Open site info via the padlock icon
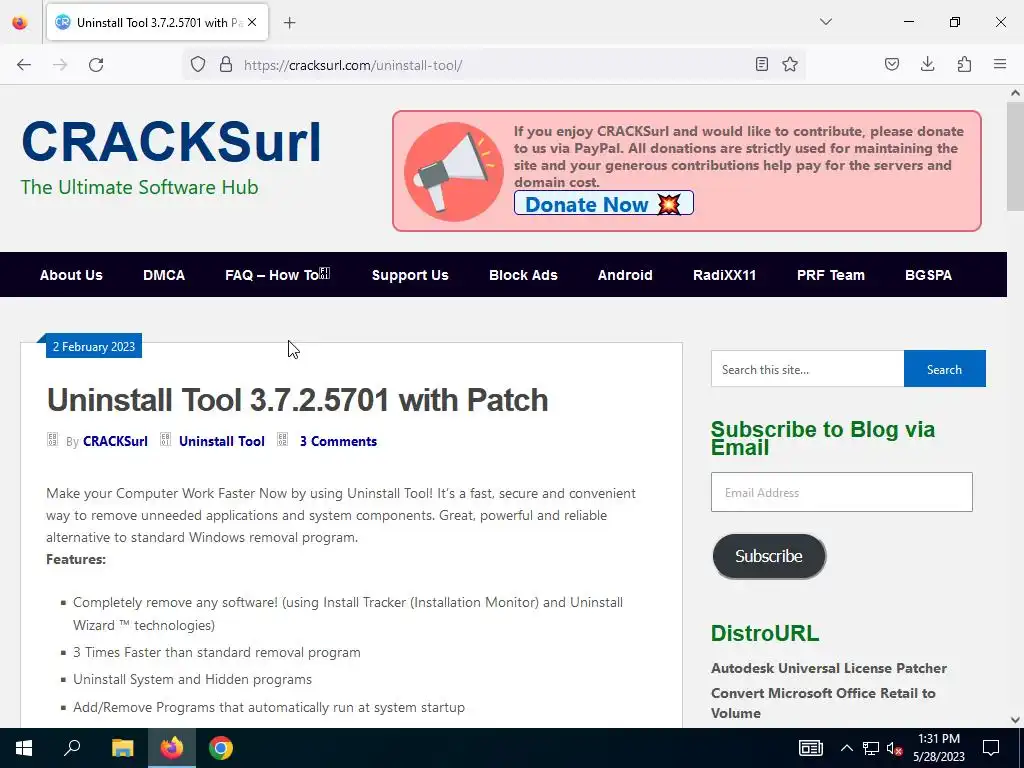The height and width of the screenshot is (768, 1024). click(x=226, y=64)
